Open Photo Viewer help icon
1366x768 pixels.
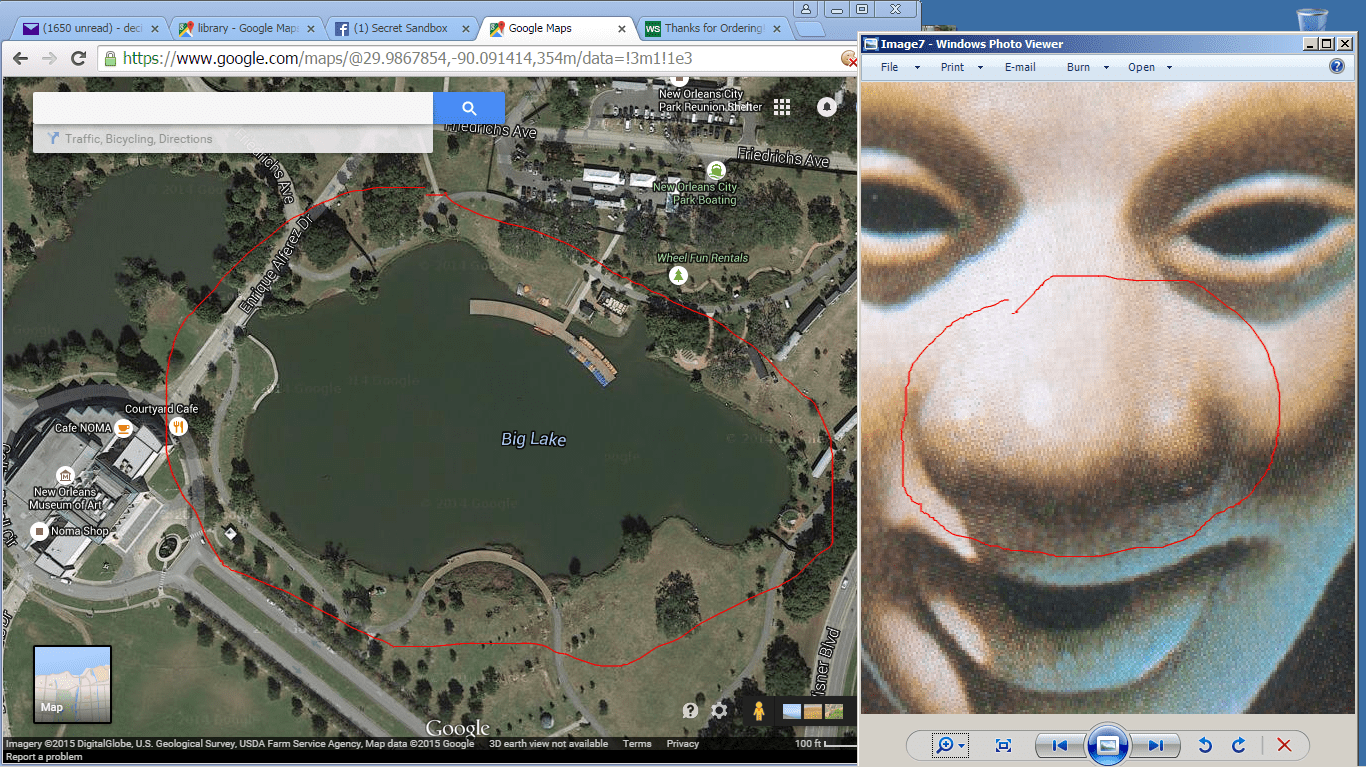pyautogui.click(x=1337, y=67)
